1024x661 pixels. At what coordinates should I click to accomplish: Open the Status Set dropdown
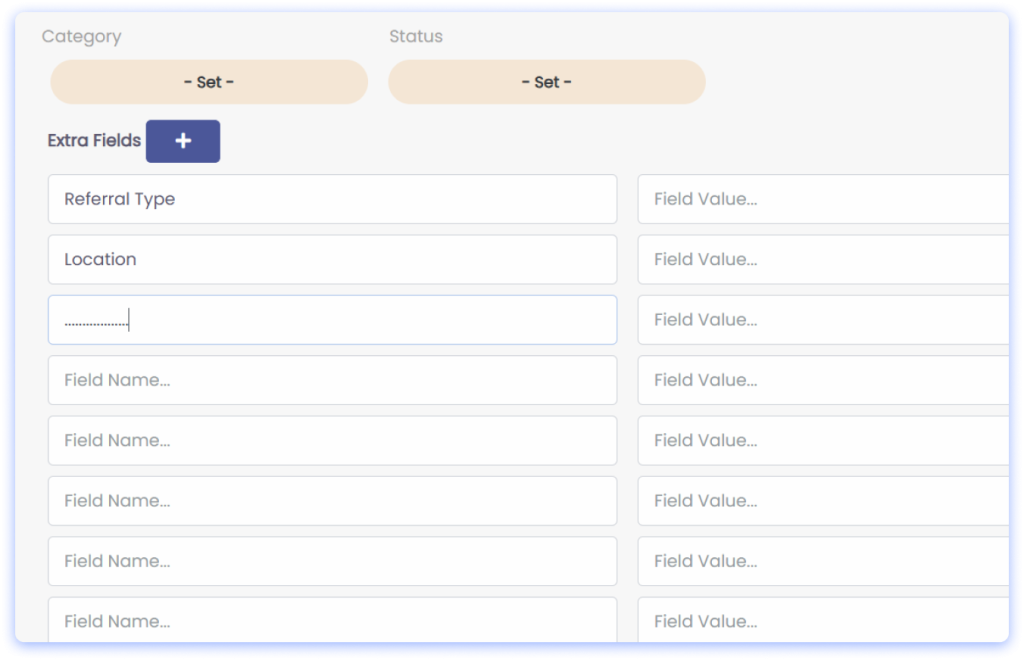546,82
